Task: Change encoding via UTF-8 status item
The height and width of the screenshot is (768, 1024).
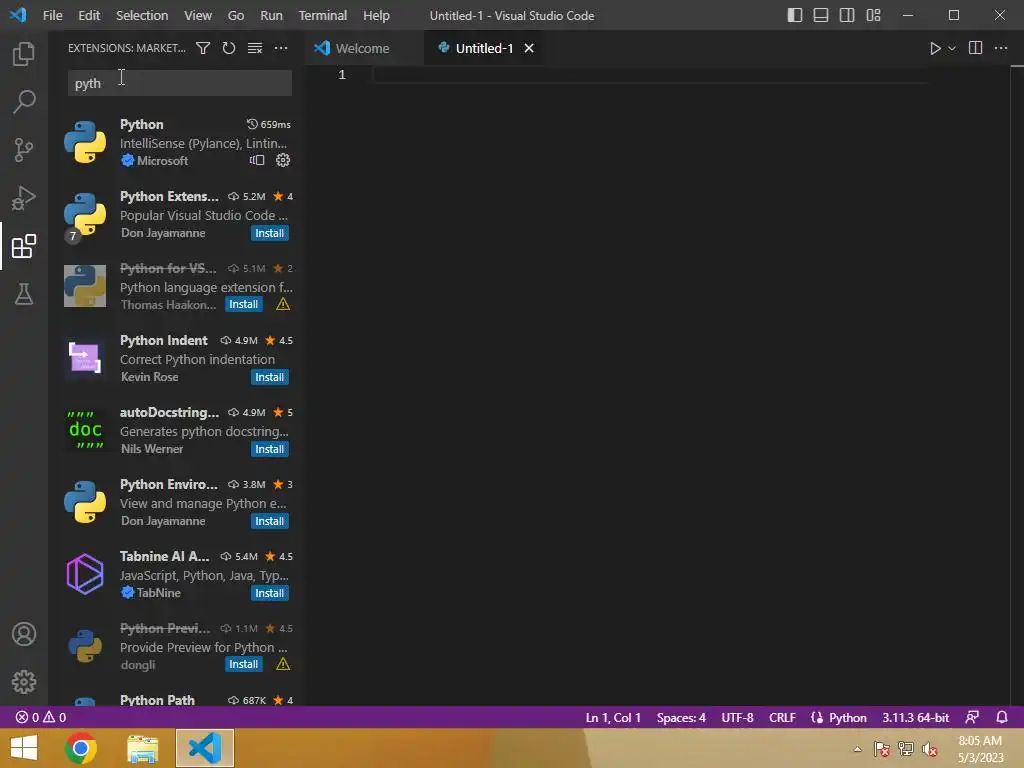Action: click(x=737, y=717)
